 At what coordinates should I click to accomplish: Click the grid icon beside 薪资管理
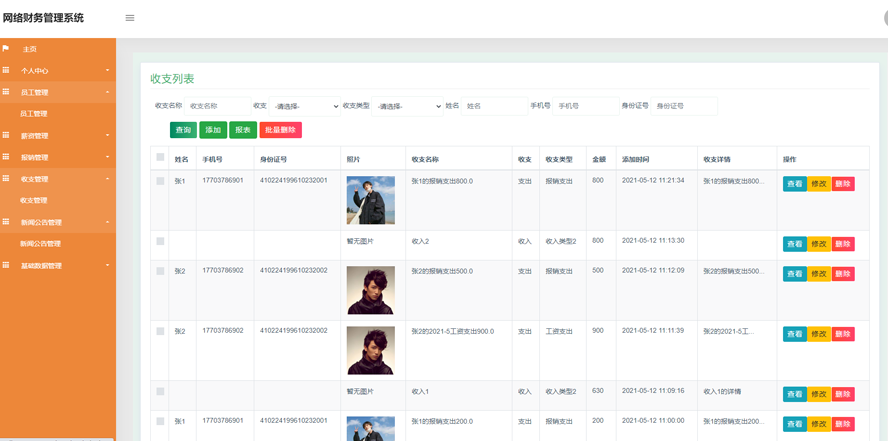tap(6, 135)
